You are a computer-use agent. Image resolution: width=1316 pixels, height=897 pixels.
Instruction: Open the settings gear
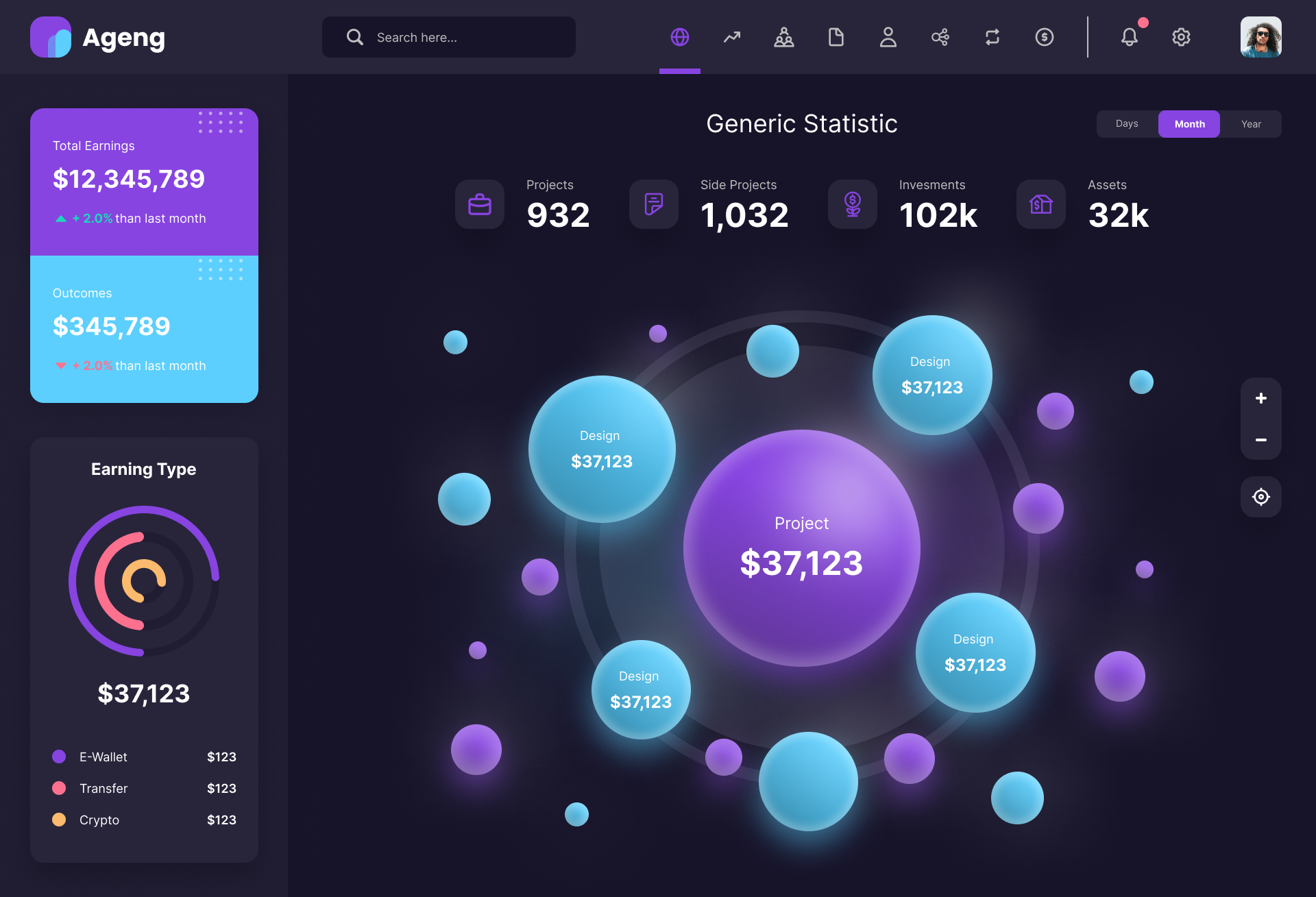pyautogui.click(x=1181, y=37)
